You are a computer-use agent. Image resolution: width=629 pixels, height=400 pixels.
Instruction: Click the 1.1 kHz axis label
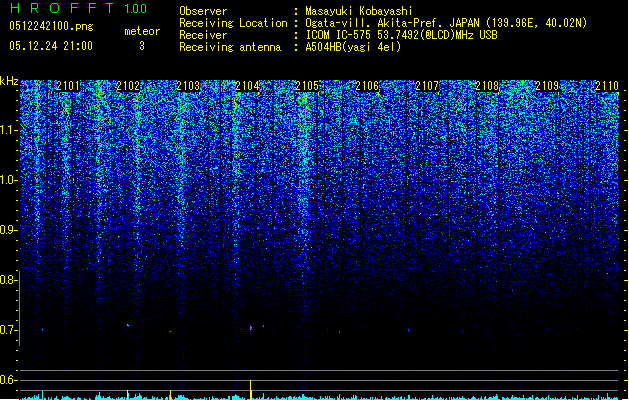pyautogui.click(x=9, y=130)
